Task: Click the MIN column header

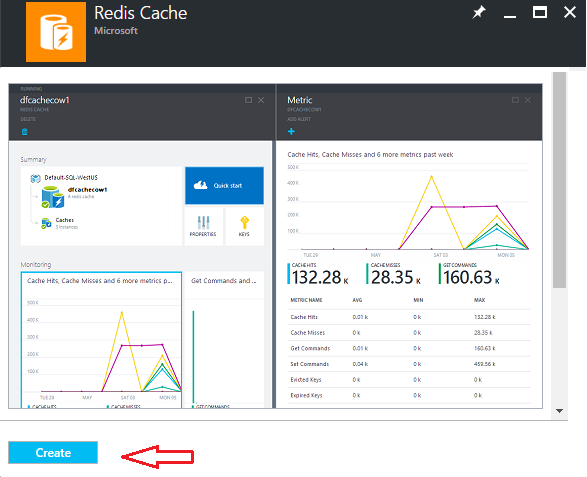Action: pos(418,300)
